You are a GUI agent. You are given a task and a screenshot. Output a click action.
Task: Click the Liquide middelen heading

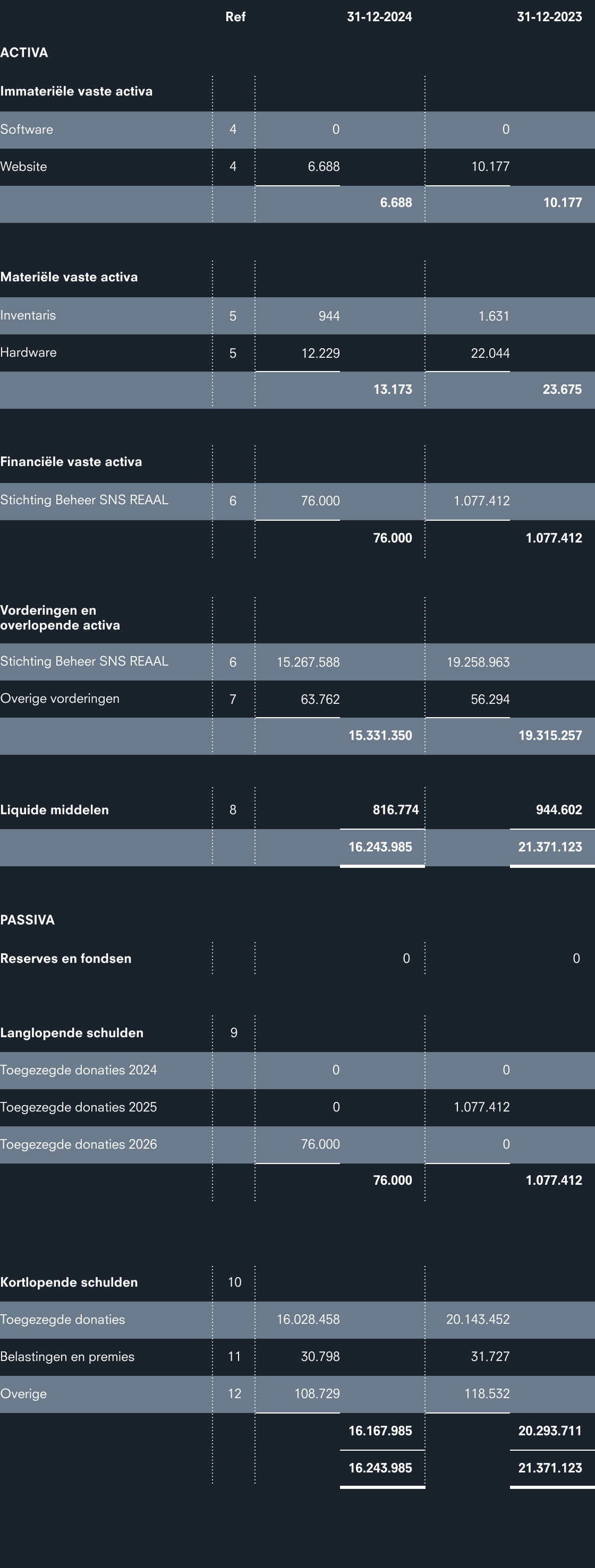coord(55,810)
